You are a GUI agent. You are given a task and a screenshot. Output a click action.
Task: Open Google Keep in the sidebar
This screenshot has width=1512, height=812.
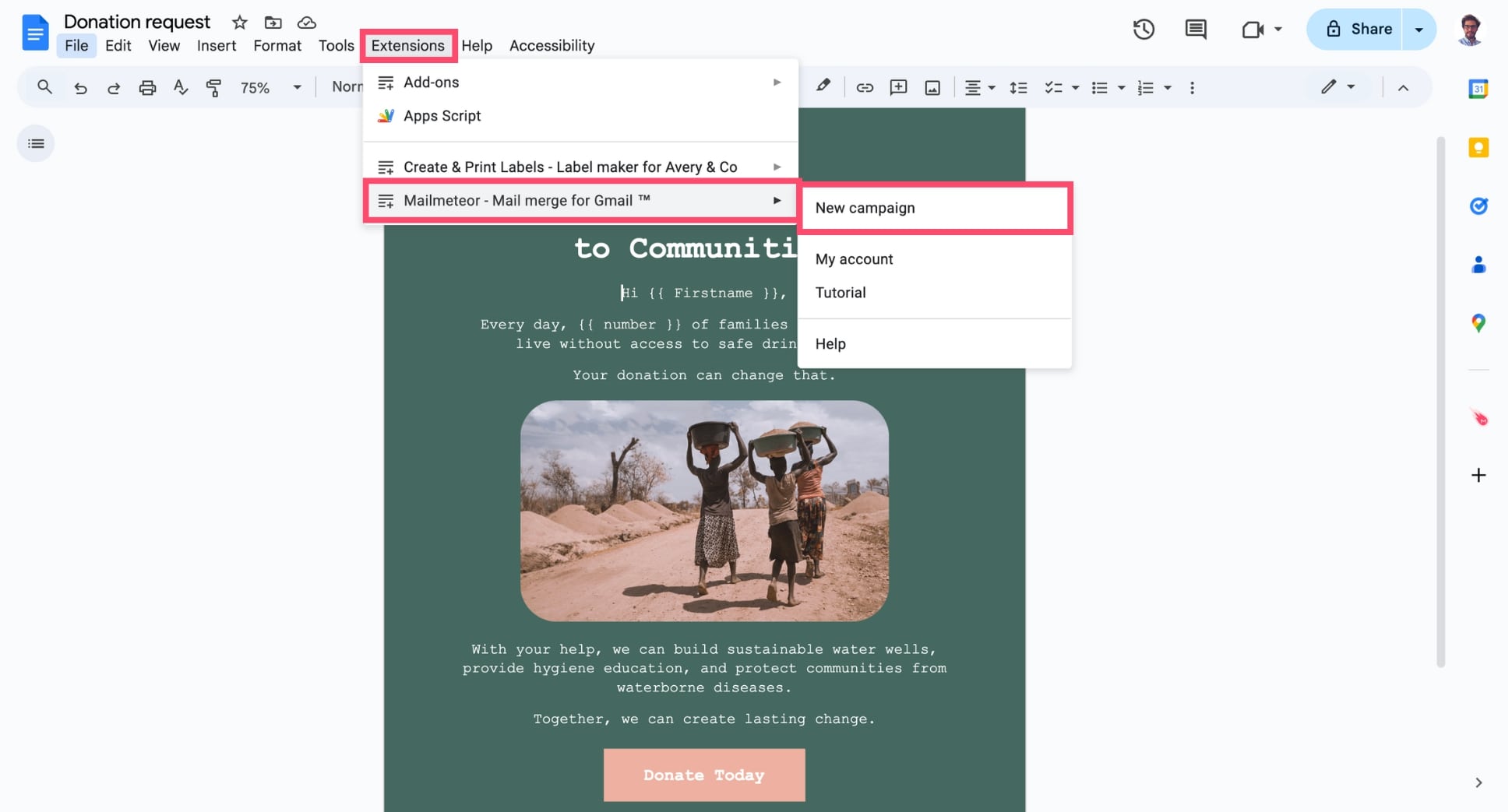pos(1479,147)
